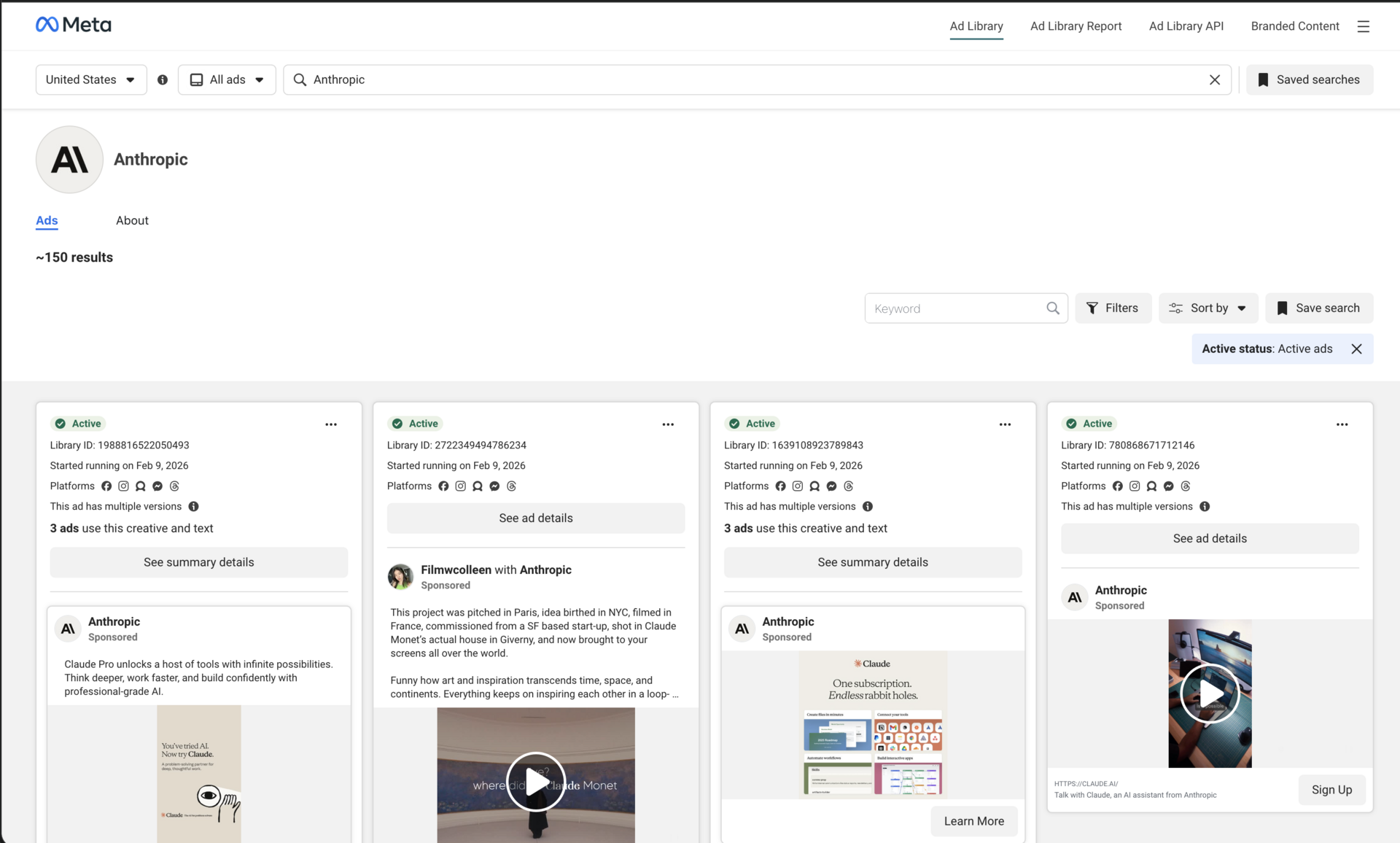Clear the Anthropic search text

(x=1214, y=79)
